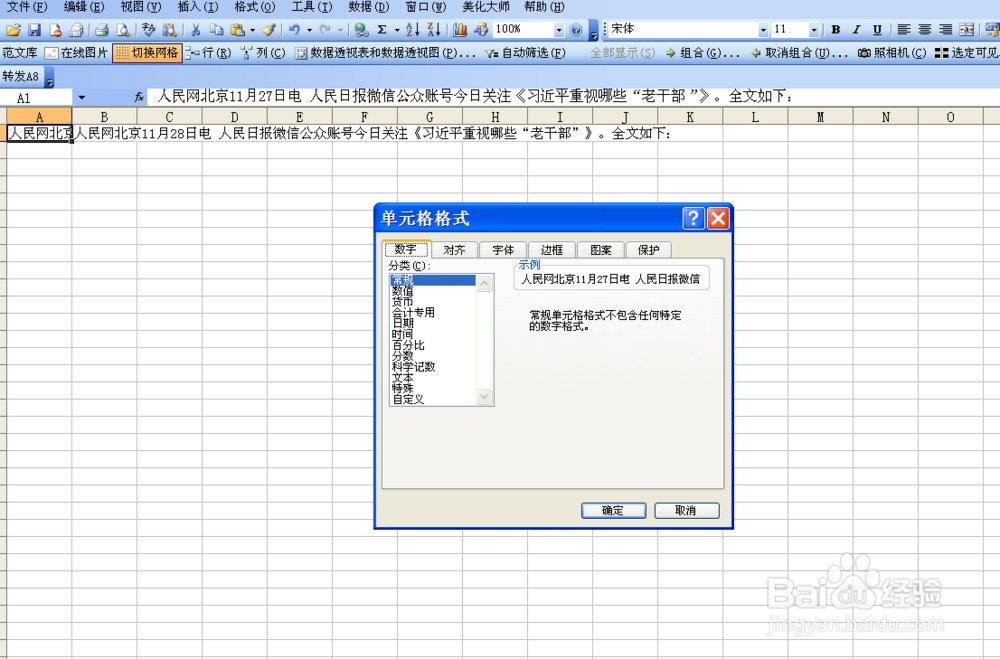Select the Format Painter brush icon
This screenshot has width=1000, height=659.
[270, 31]
